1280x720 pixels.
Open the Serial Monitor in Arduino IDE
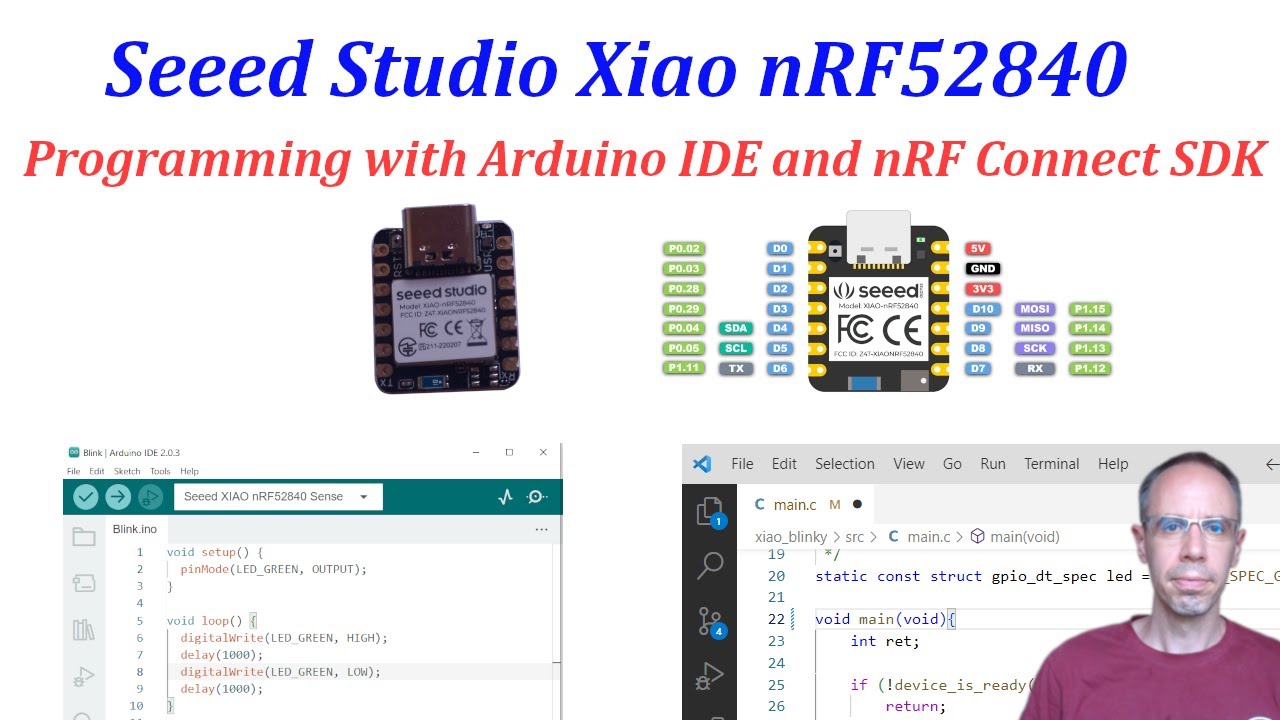tap(537, 496)
